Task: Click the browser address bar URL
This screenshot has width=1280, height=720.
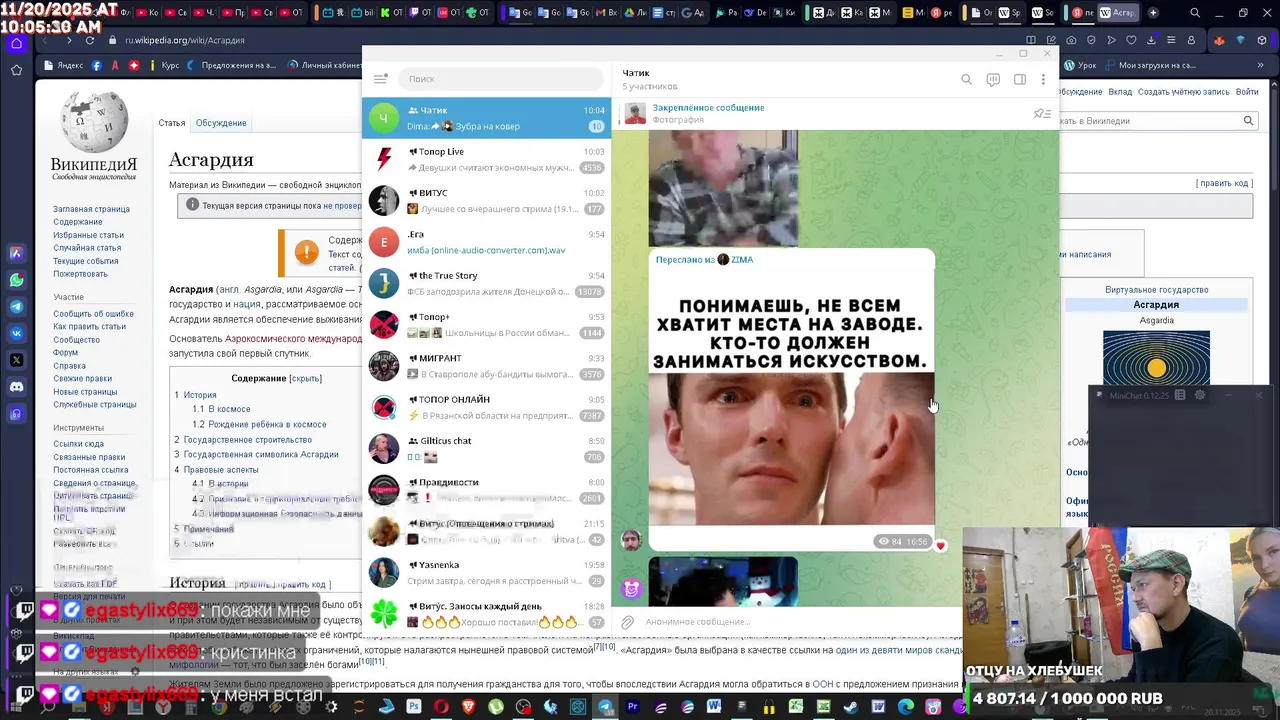Action: pos(184,40)
